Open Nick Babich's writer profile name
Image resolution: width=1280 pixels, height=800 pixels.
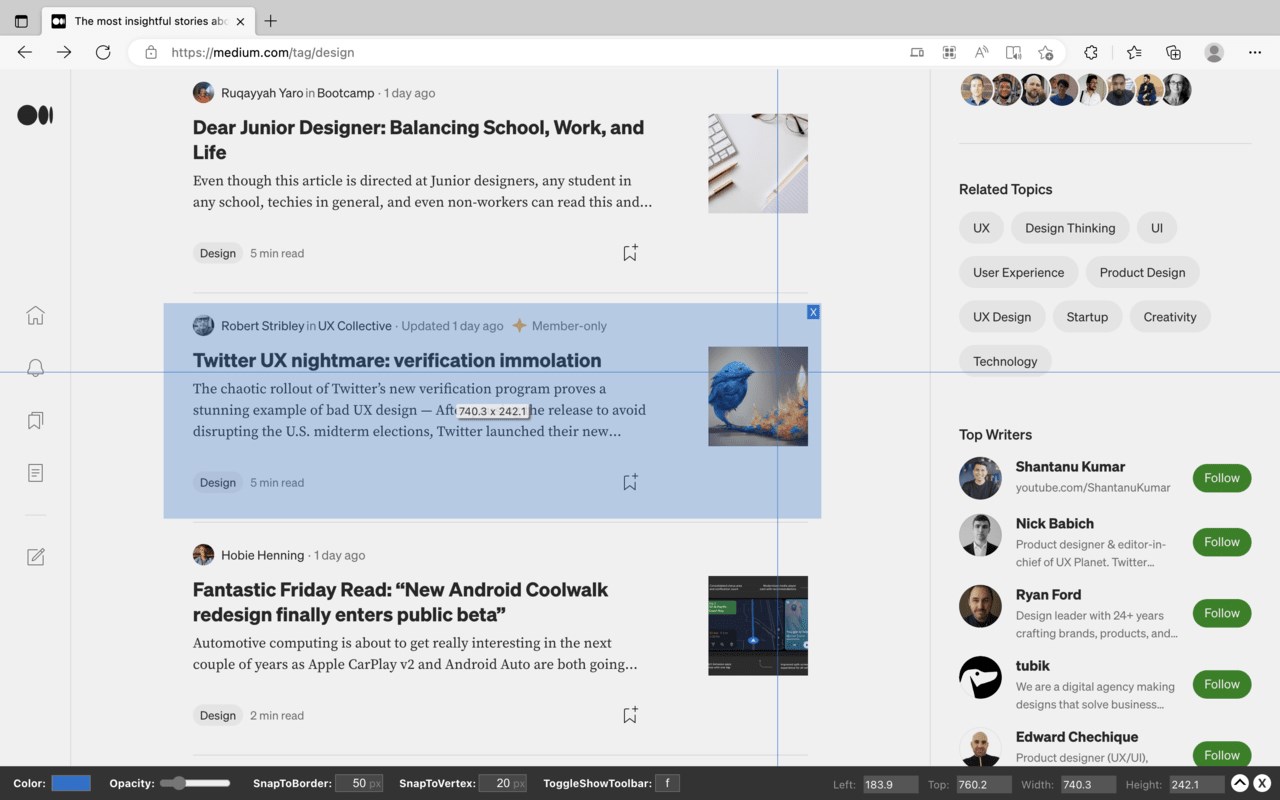point(1055,523)
